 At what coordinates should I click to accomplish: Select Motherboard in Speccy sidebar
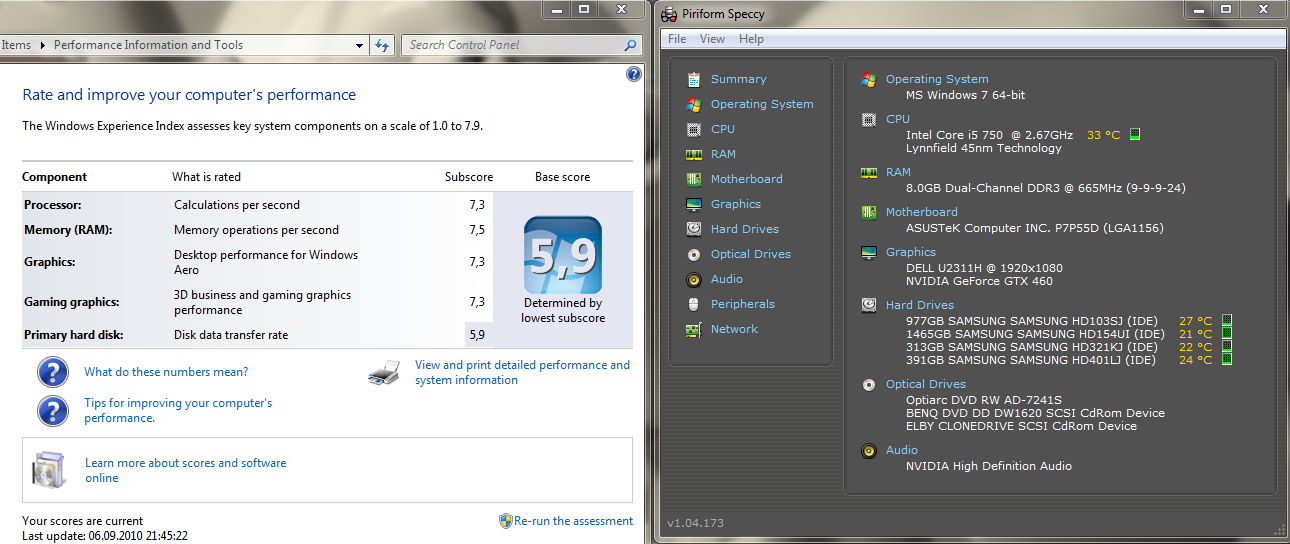[747, 179]
